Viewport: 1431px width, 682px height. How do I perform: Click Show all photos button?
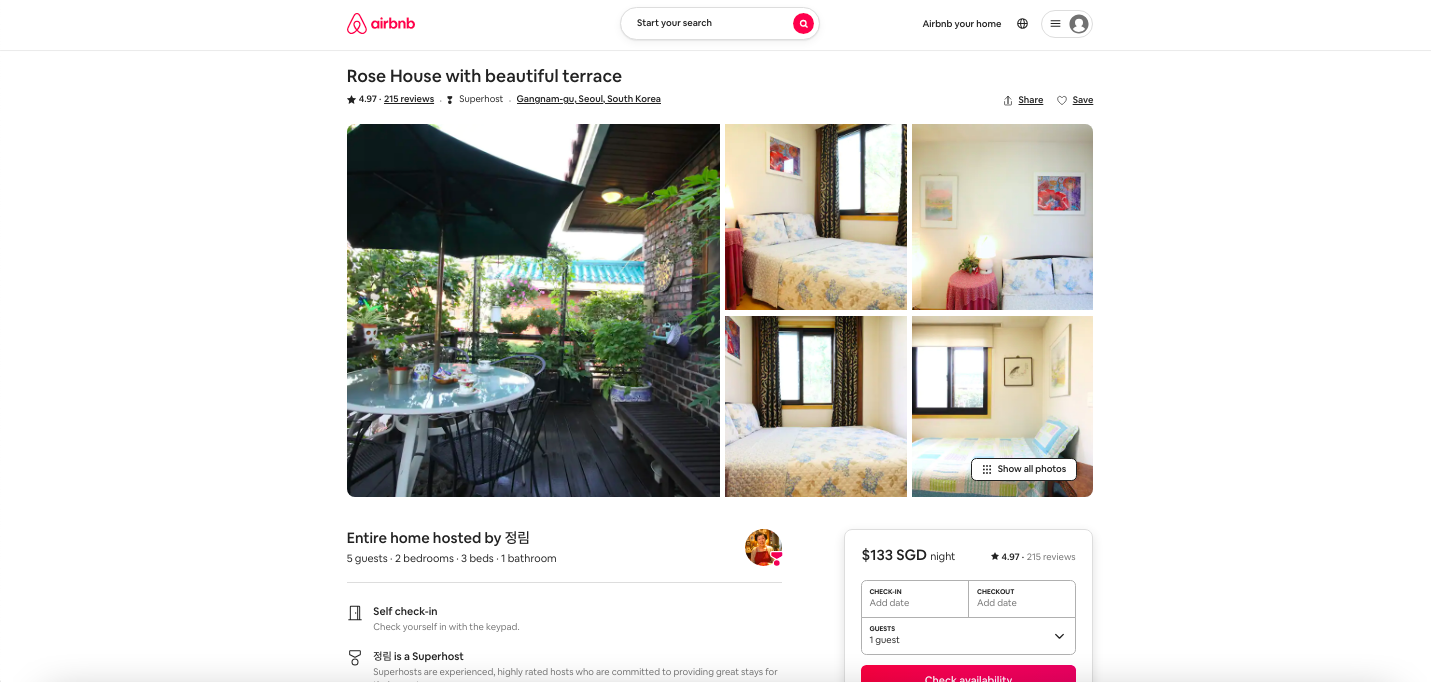coord(1024,469)
